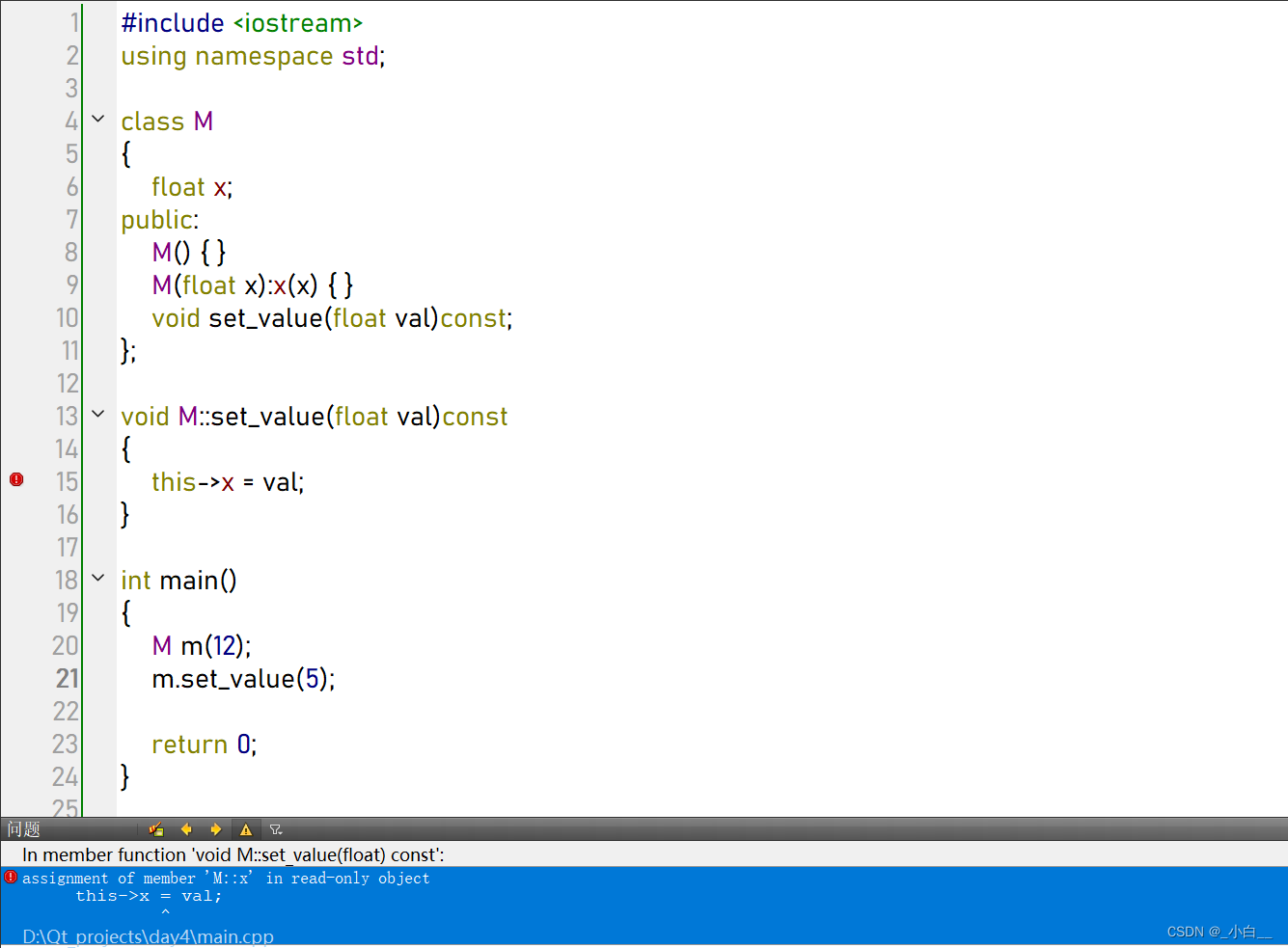The width and height of the screenshot is (1288, 948).
Task: Click 'class M' declaration text
Action: tap(167, 122)
